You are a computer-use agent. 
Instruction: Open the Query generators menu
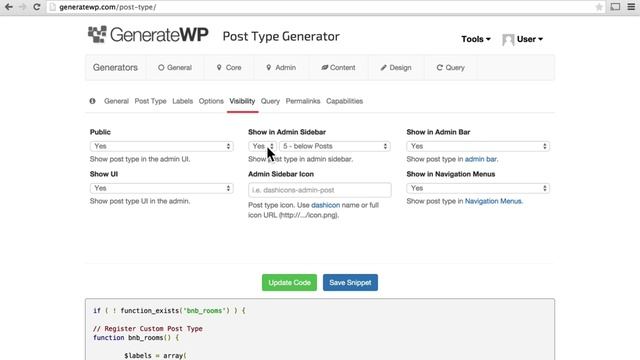click(x=450, y=68)
